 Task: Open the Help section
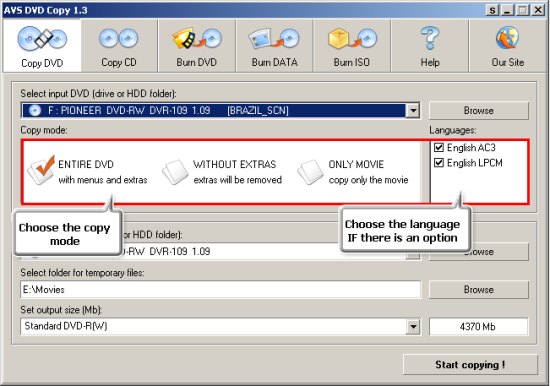tap(430, 46)
